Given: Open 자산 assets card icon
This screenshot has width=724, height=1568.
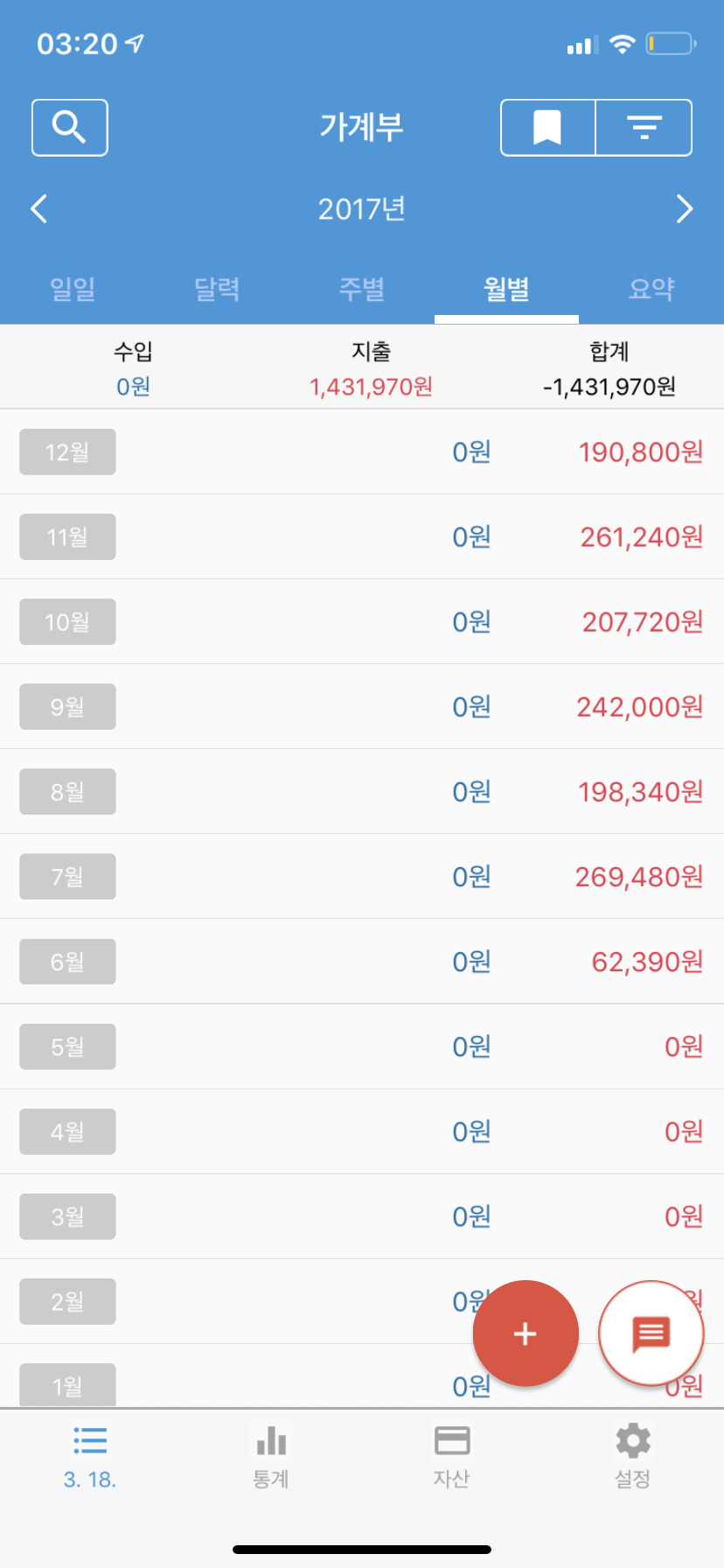Looking at the screenshot, I should click(x=452, y=1456).
